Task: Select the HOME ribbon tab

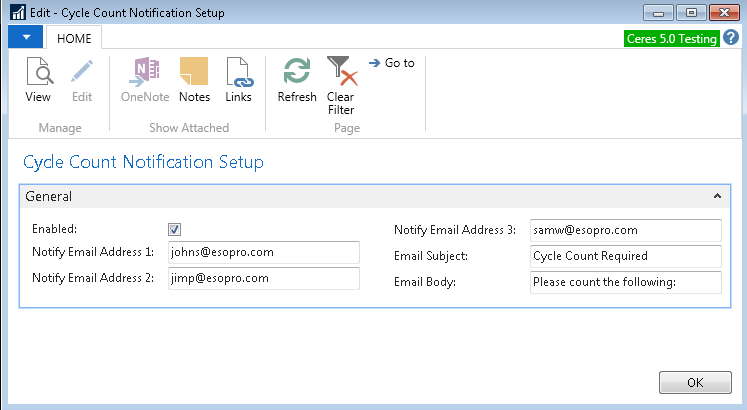Action: click(x=74, y=38)
